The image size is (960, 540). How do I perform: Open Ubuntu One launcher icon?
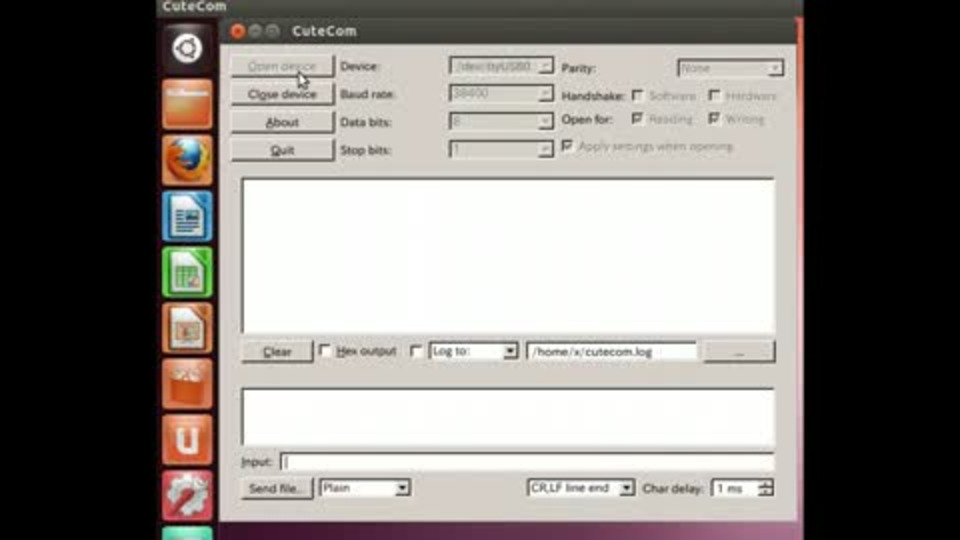(187, 440)
